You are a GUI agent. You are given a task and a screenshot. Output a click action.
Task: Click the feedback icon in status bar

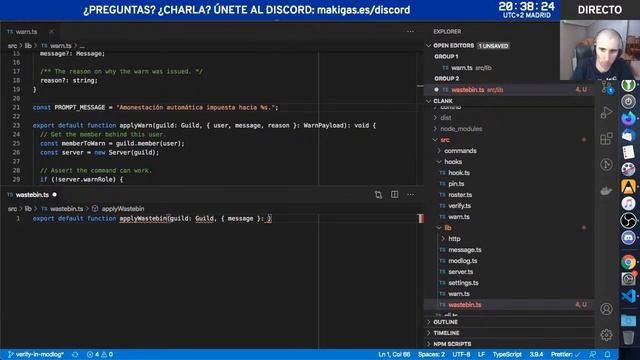(592, 355)
